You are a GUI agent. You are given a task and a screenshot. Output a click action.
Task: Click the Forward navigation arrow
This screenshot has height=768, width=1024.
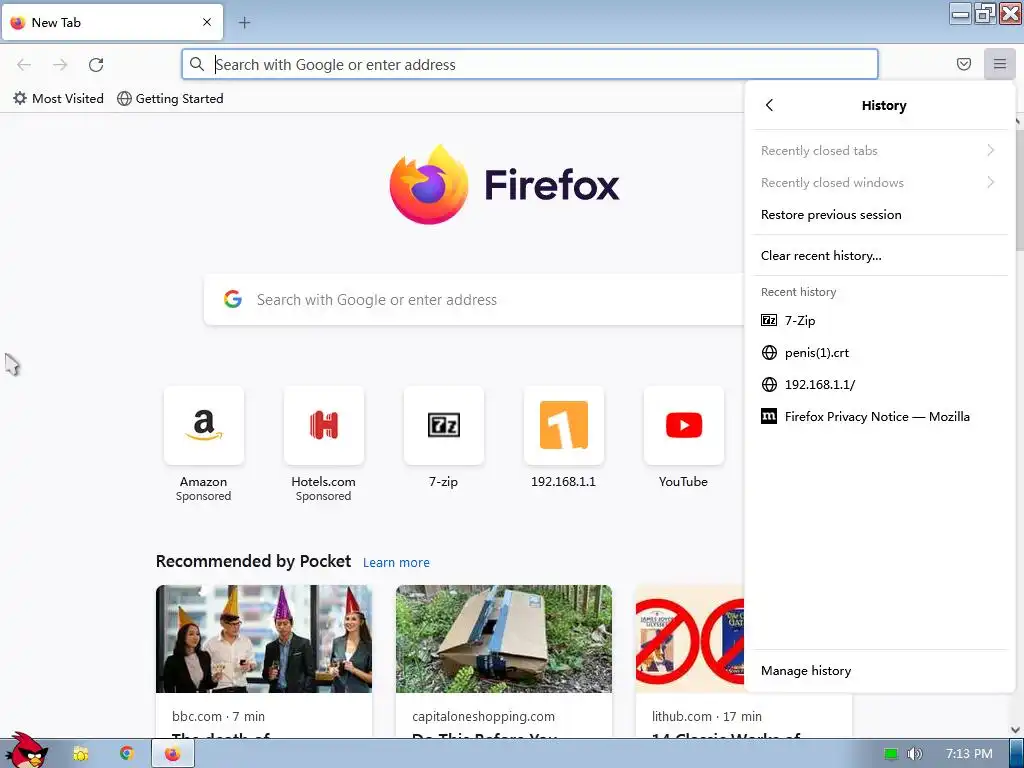(60, 65)
